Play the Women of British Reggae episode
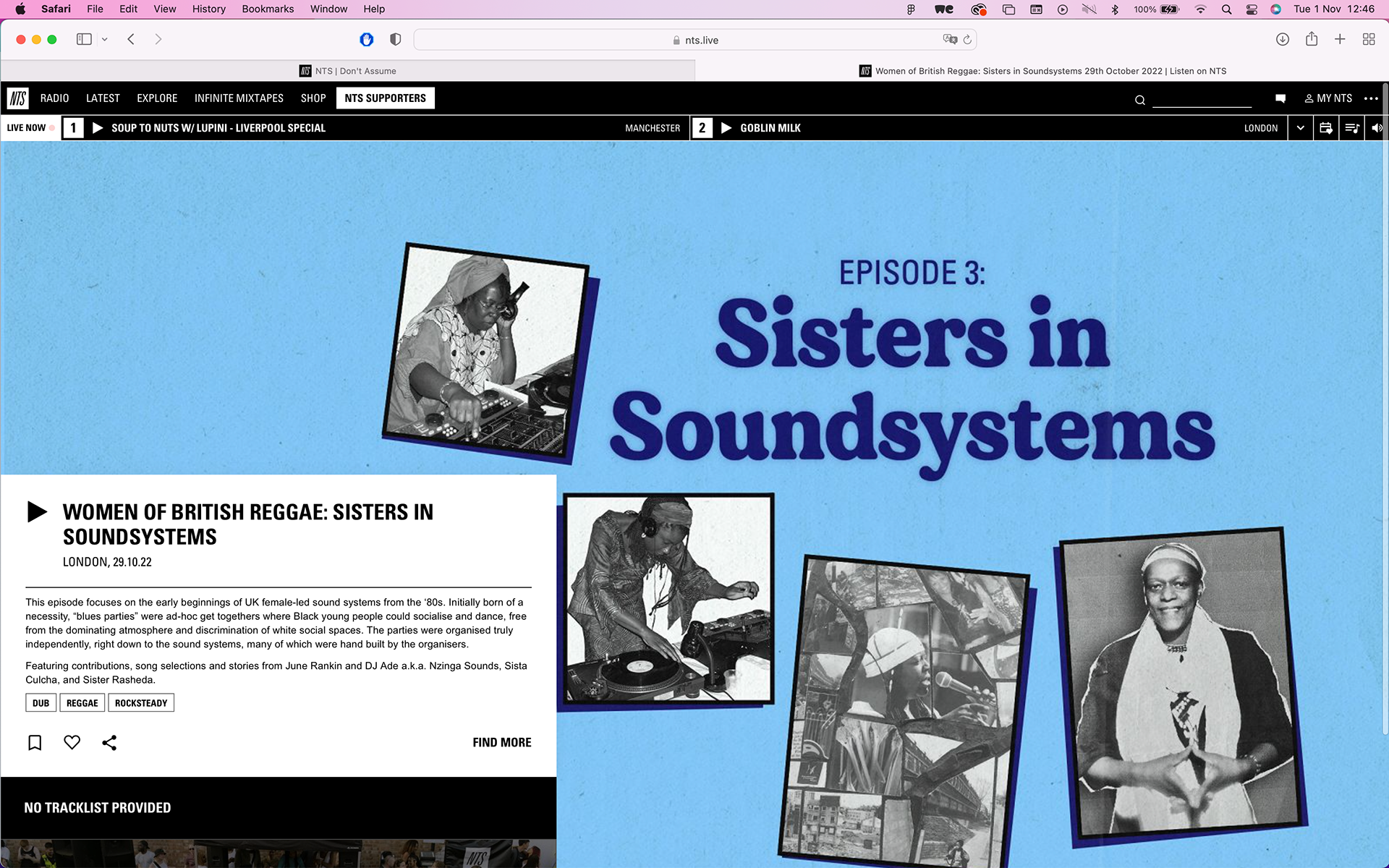 pyautogui.click(x=37, y=511)
